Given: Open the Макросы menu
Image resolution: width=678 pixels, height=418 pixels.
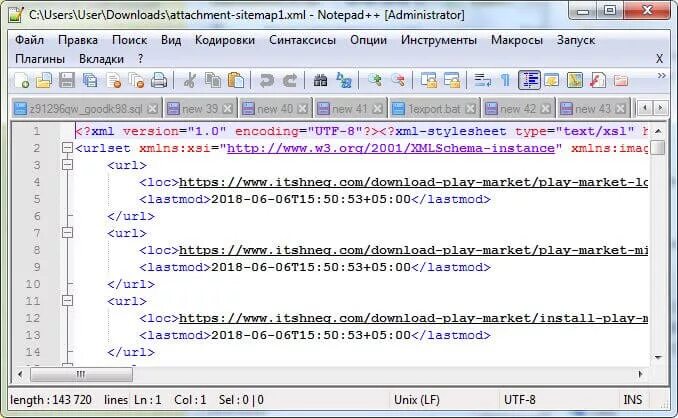Looking at the screenshot, I should (x=517, y=40).
